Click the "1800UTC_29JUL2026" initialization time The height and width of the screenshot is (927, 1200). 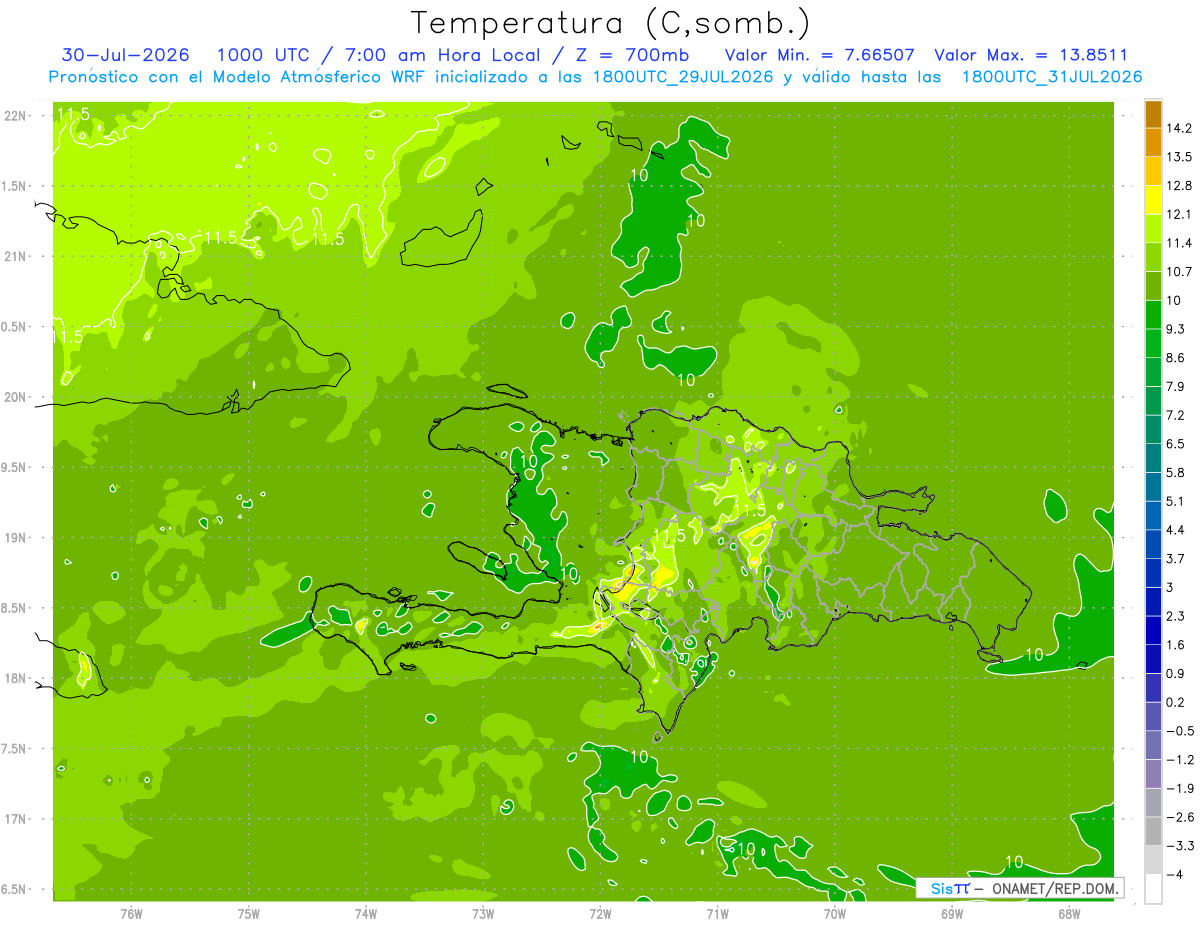click(683, 77)
